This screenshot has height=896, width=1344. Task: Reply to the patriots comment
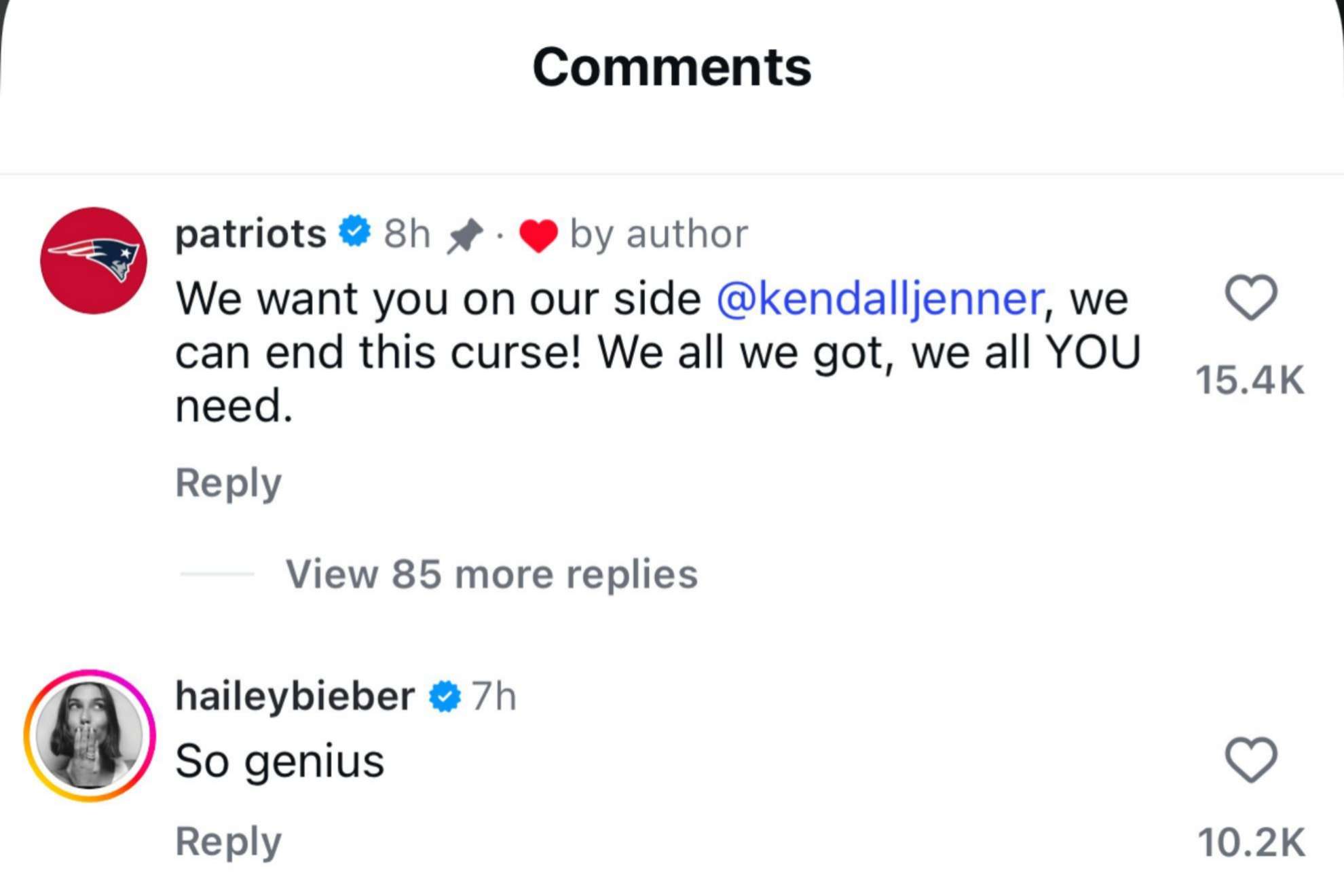pos(228,482)
